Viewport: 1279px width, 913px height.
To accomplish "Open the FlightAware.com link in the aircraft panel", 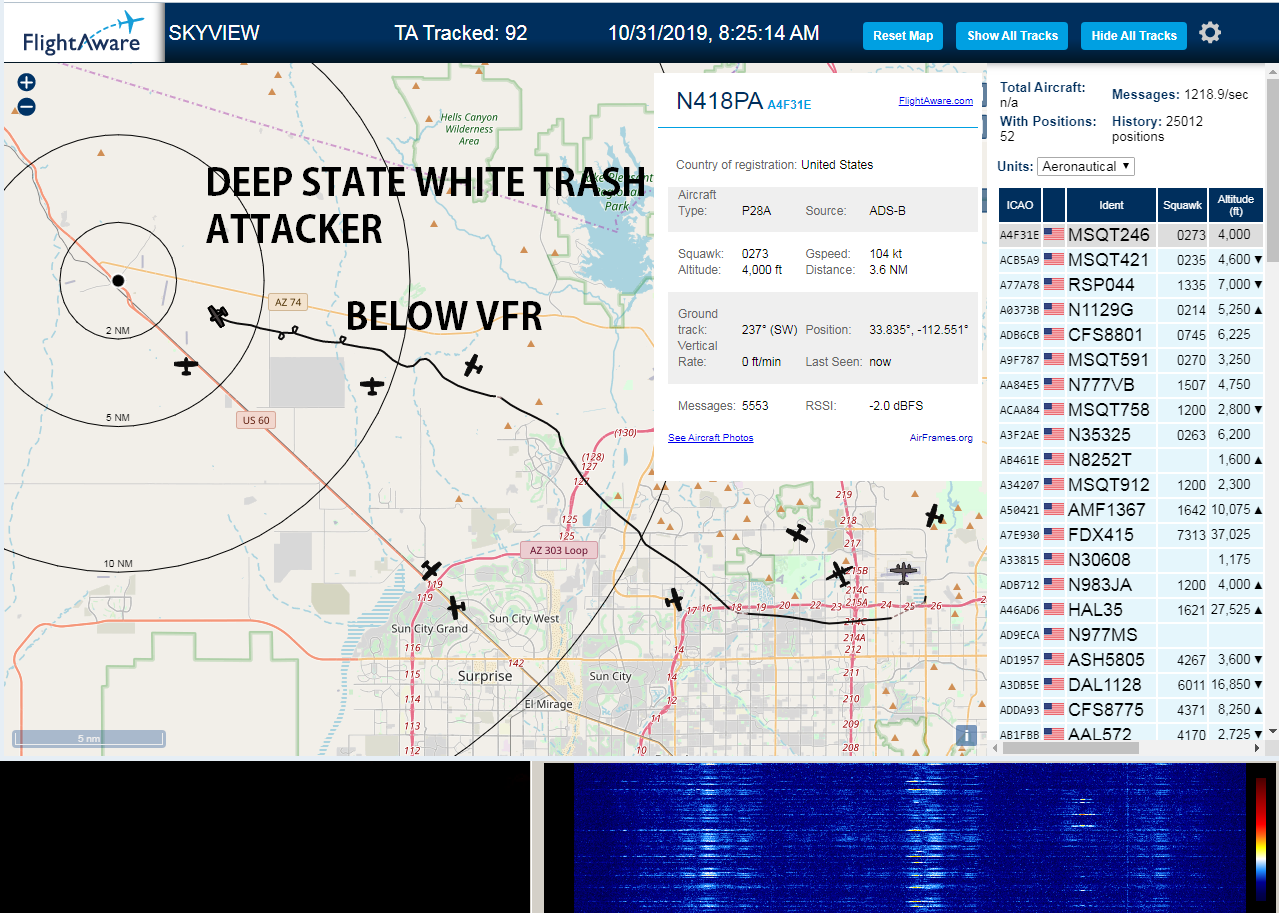I will click(x=936, y=101).
